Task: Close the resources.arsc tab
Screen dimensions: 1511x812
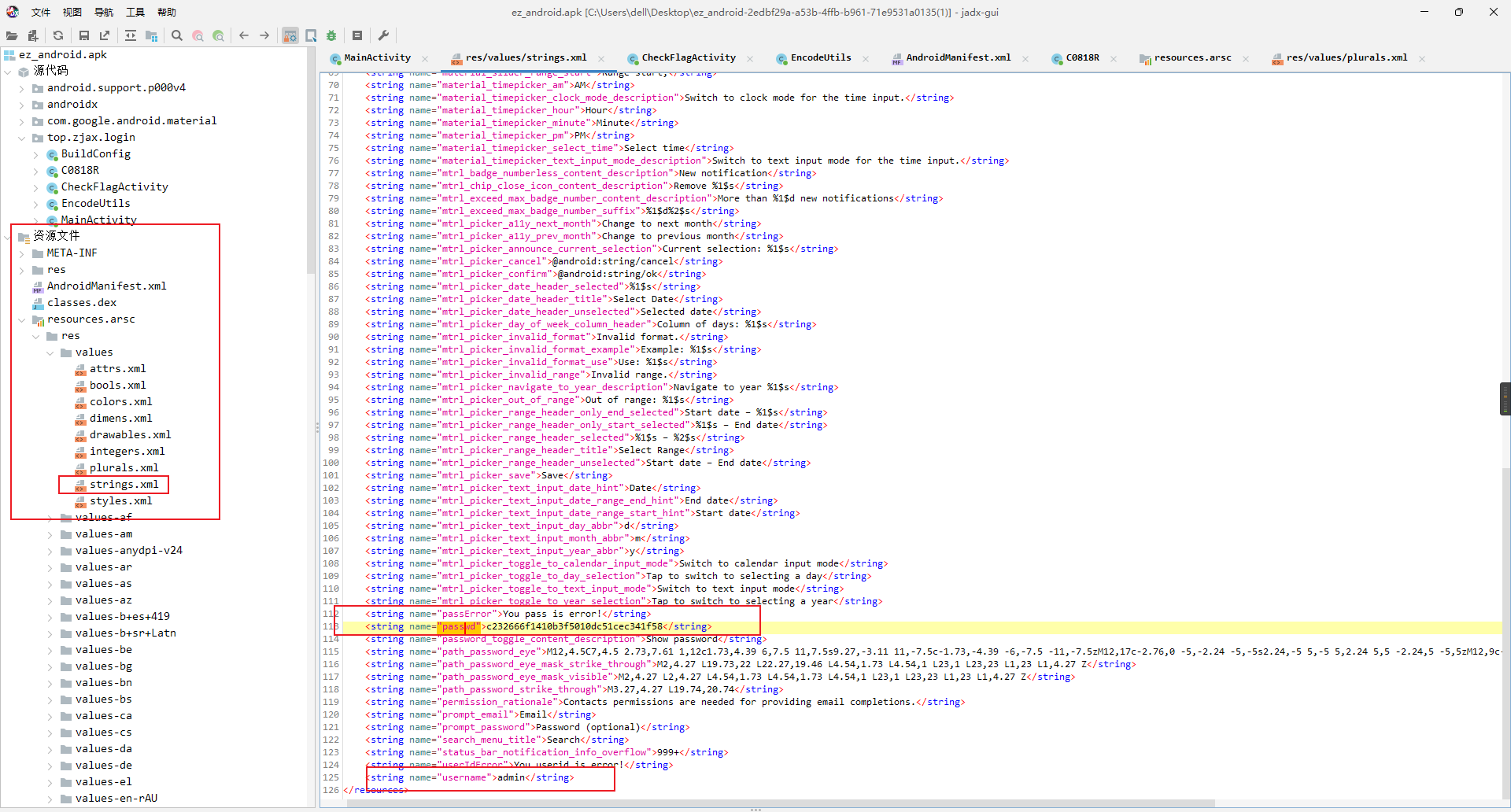Action: 1246,58
